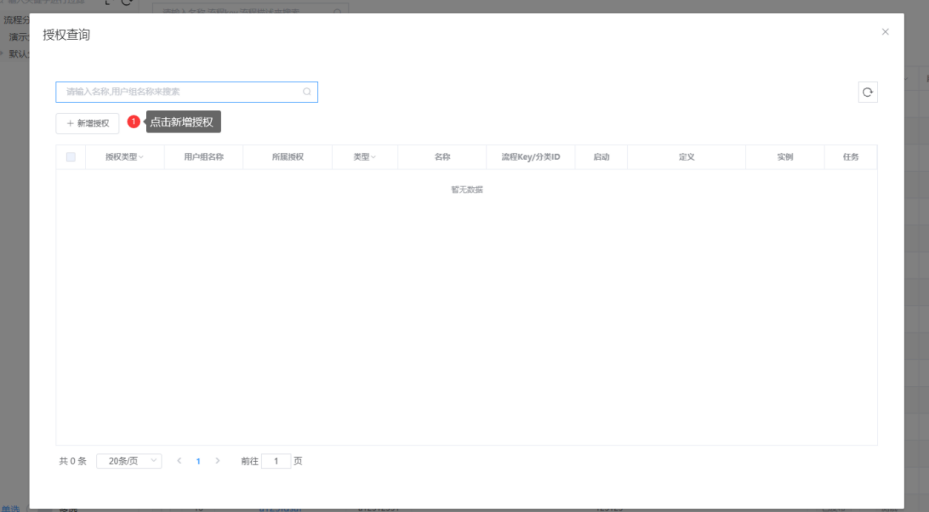The width and height of the screenshot is (929, 512).
Task: Refresh the authorization list
Action: [x=868, y=92]
